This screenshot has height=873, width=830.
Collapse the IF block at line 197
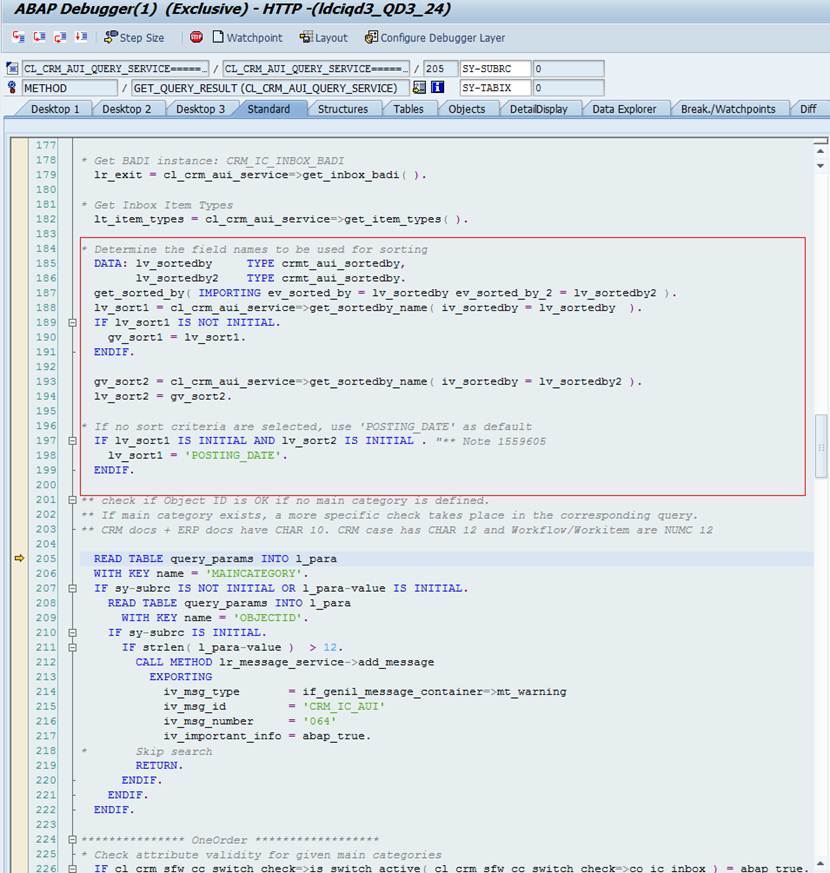pyautogui.click(x=71, y=441)
